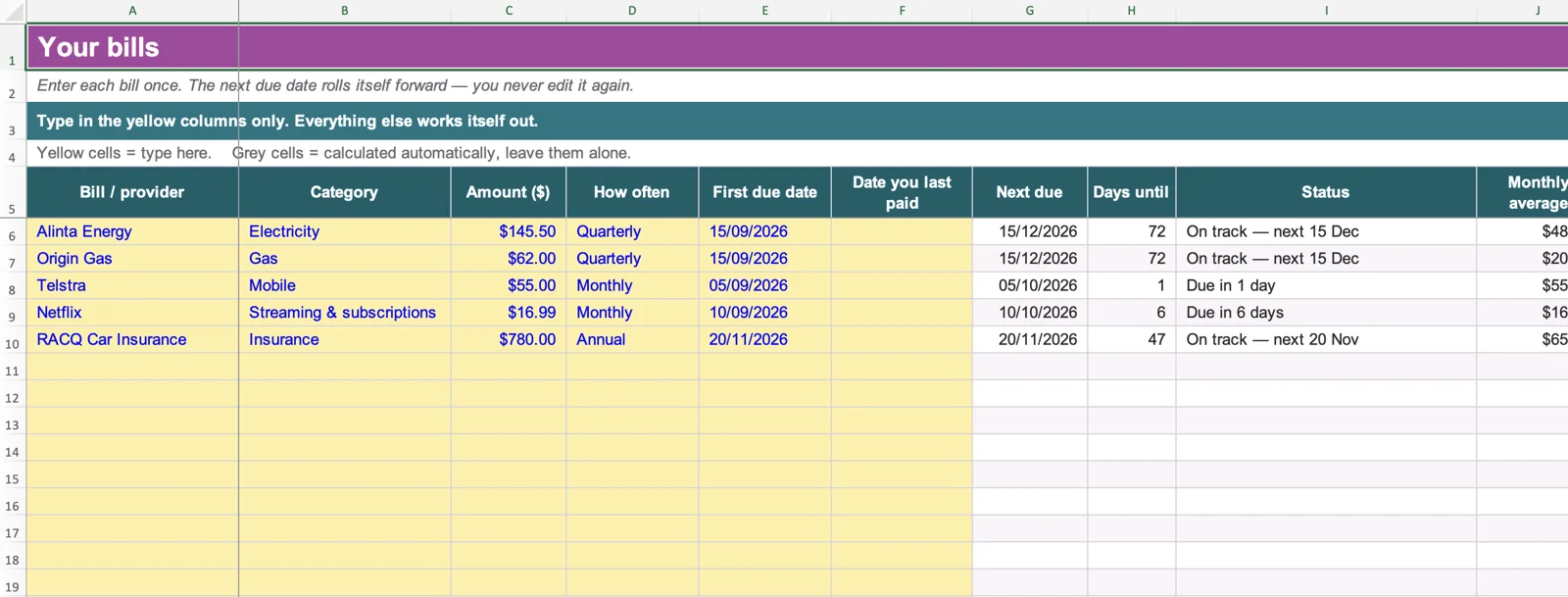Select the $62.00 amount cell
The width and height of the screenshot is (1568, 597).
click(509, 259)
